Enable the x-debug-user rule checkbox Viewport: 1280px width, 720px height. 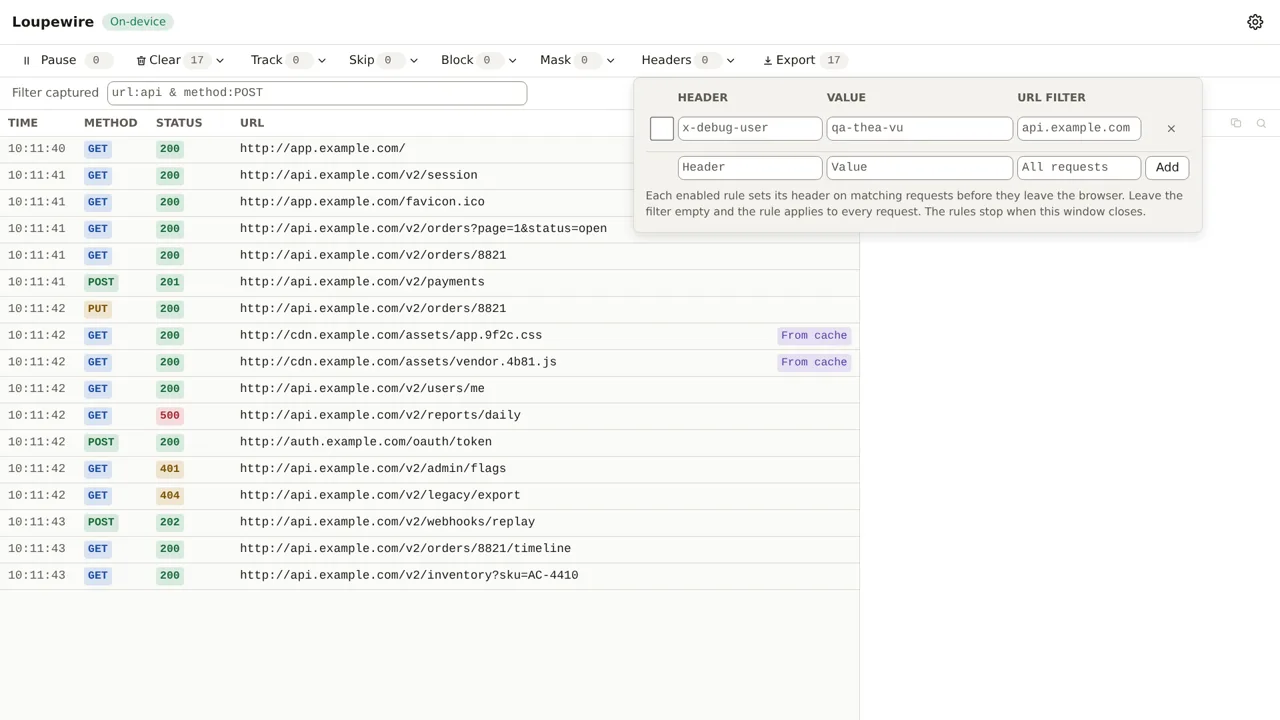pos(662,128)
